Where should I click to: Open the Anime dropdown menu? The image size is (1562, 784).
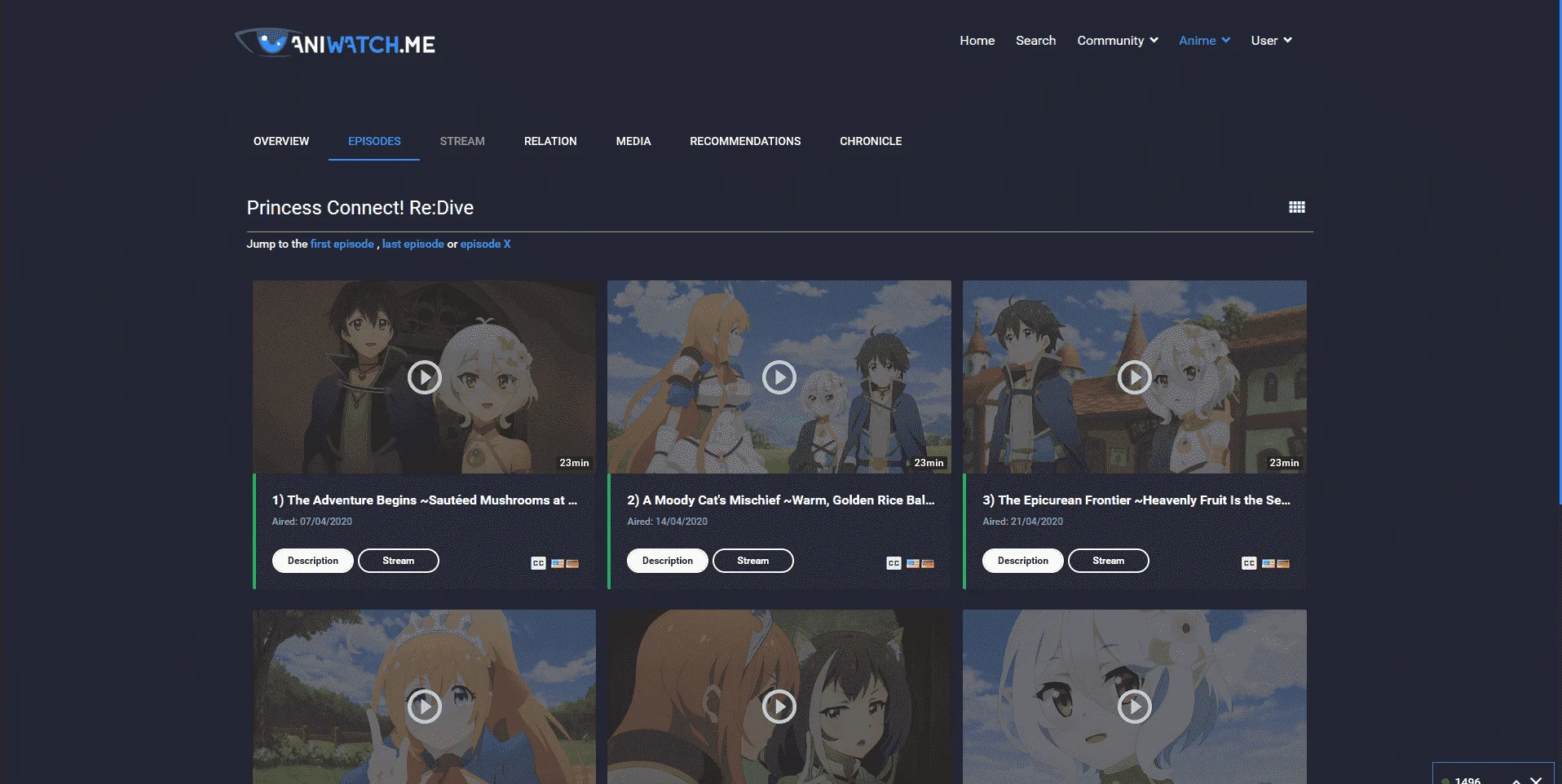(x=1204, y=41)
